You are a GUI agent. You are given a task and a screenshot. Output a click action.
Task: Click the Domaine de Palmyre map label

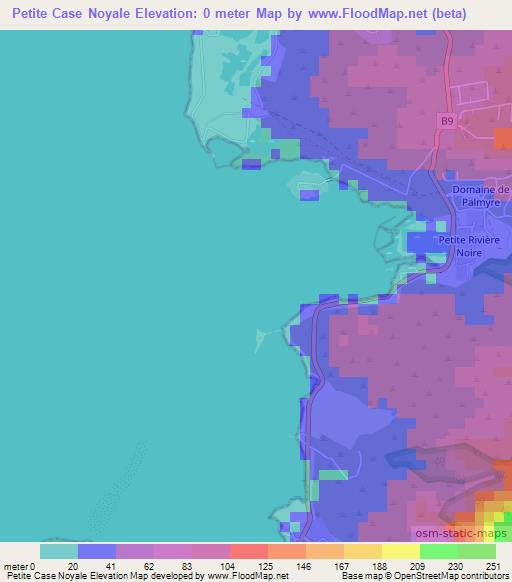[x=480, y=196]
